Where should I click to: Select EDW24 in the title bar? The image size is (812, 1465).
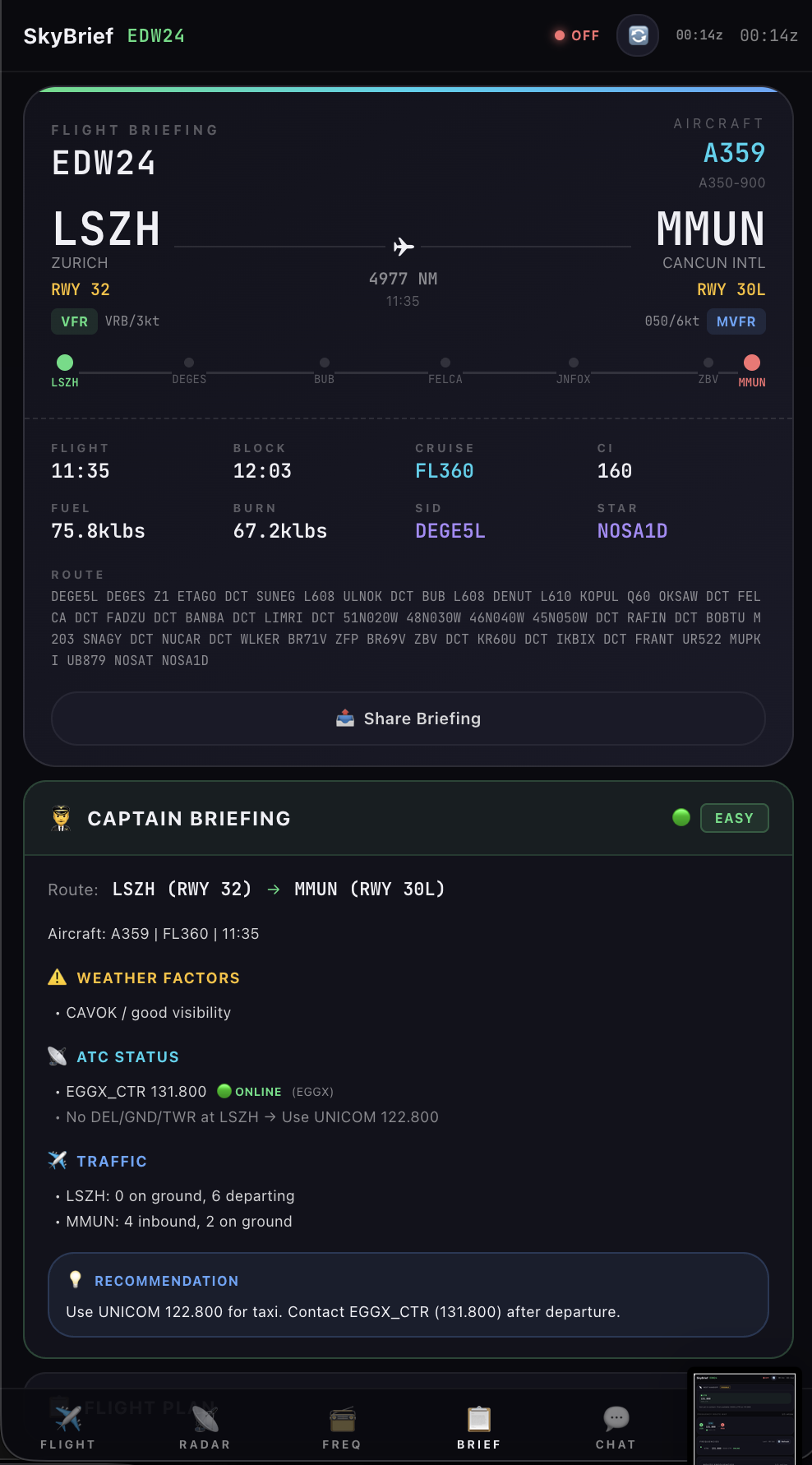tap(156, 36)
